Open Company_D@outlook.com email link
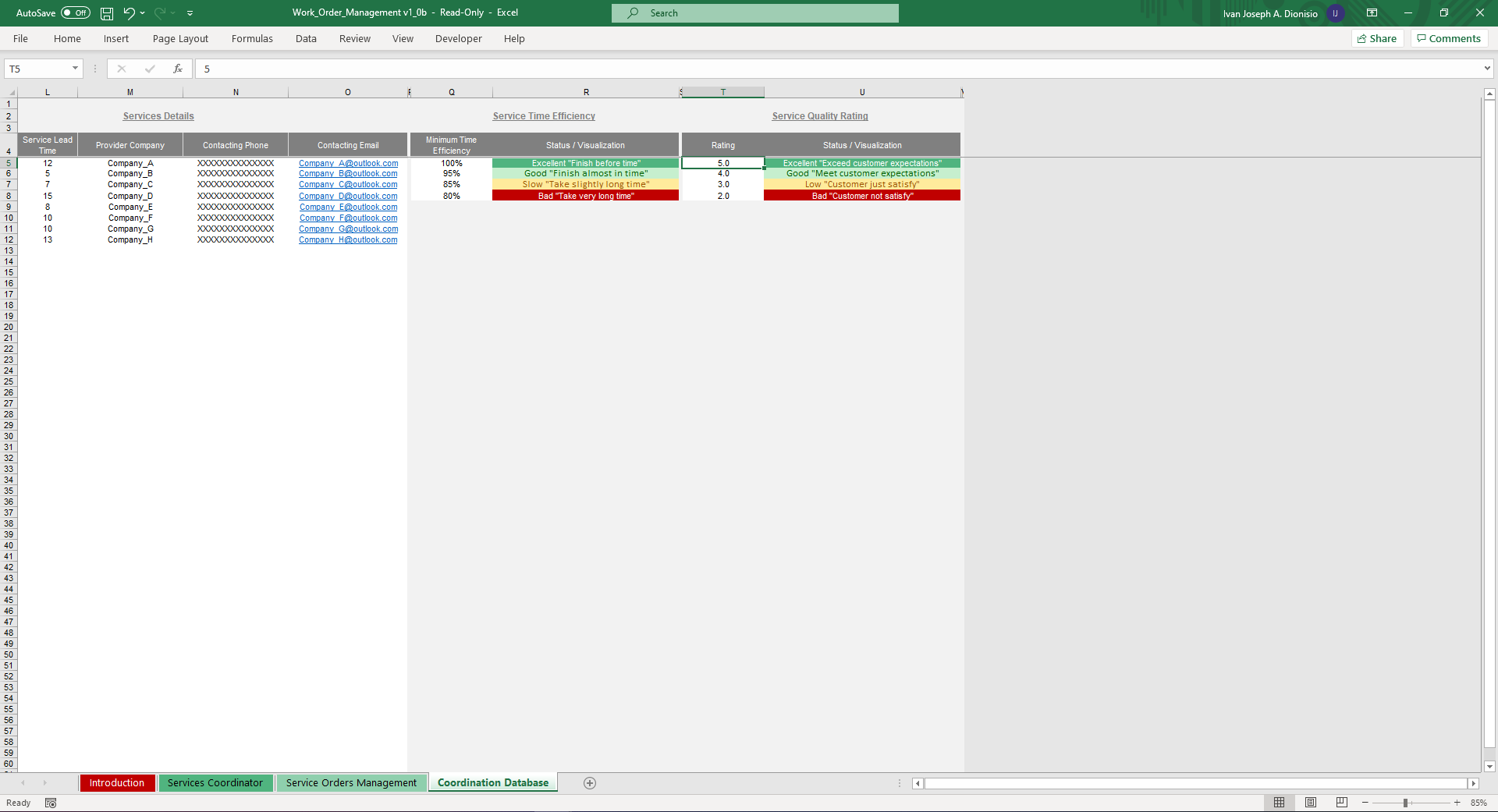The image size is (1498, 812). coord(348,196)
